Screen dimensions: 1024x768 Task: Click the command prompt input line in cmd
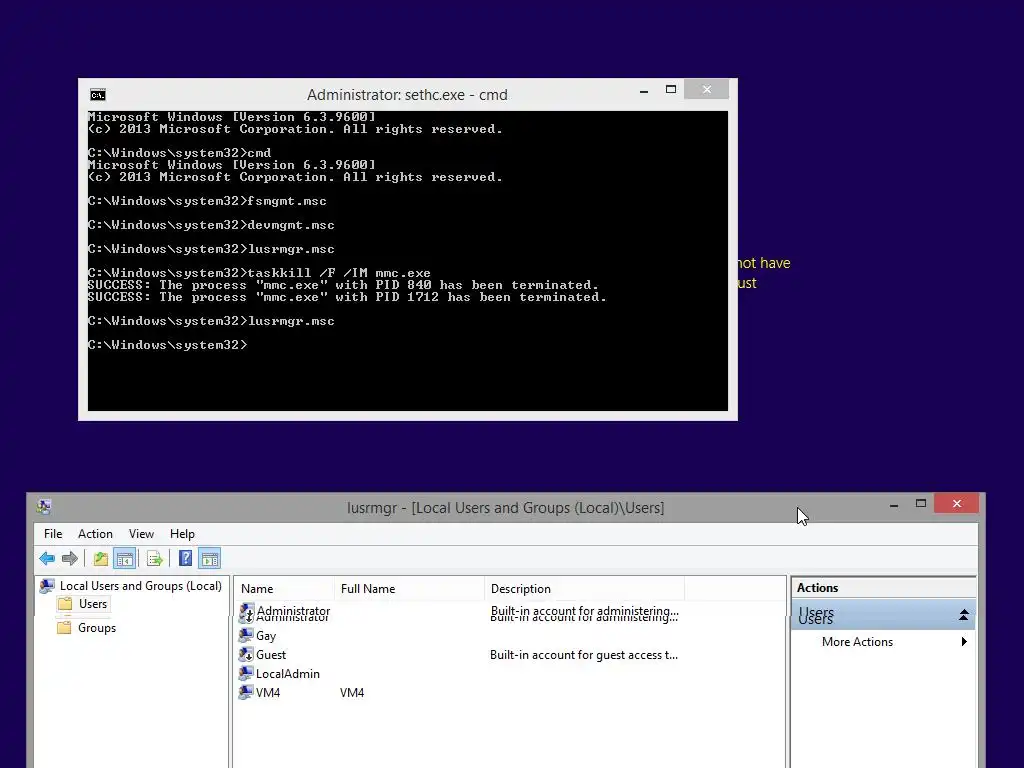168,345
